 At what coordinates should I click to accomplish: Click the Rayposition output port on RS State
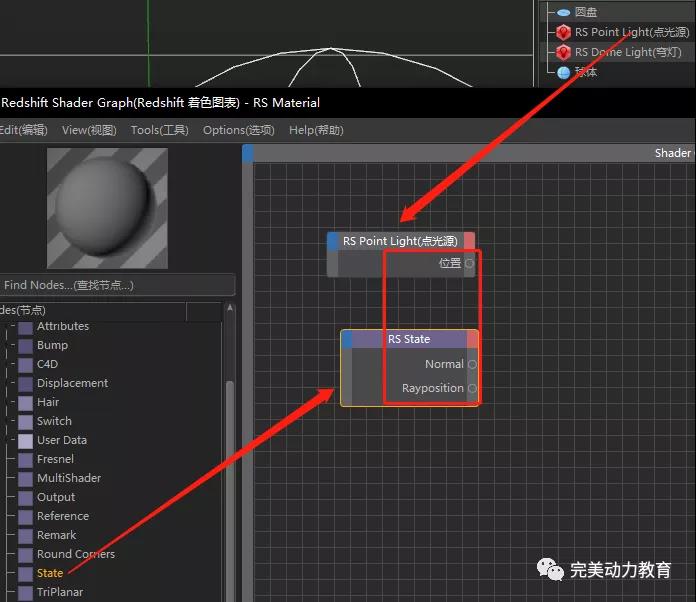pyautogui.click(x=473, y=388)
